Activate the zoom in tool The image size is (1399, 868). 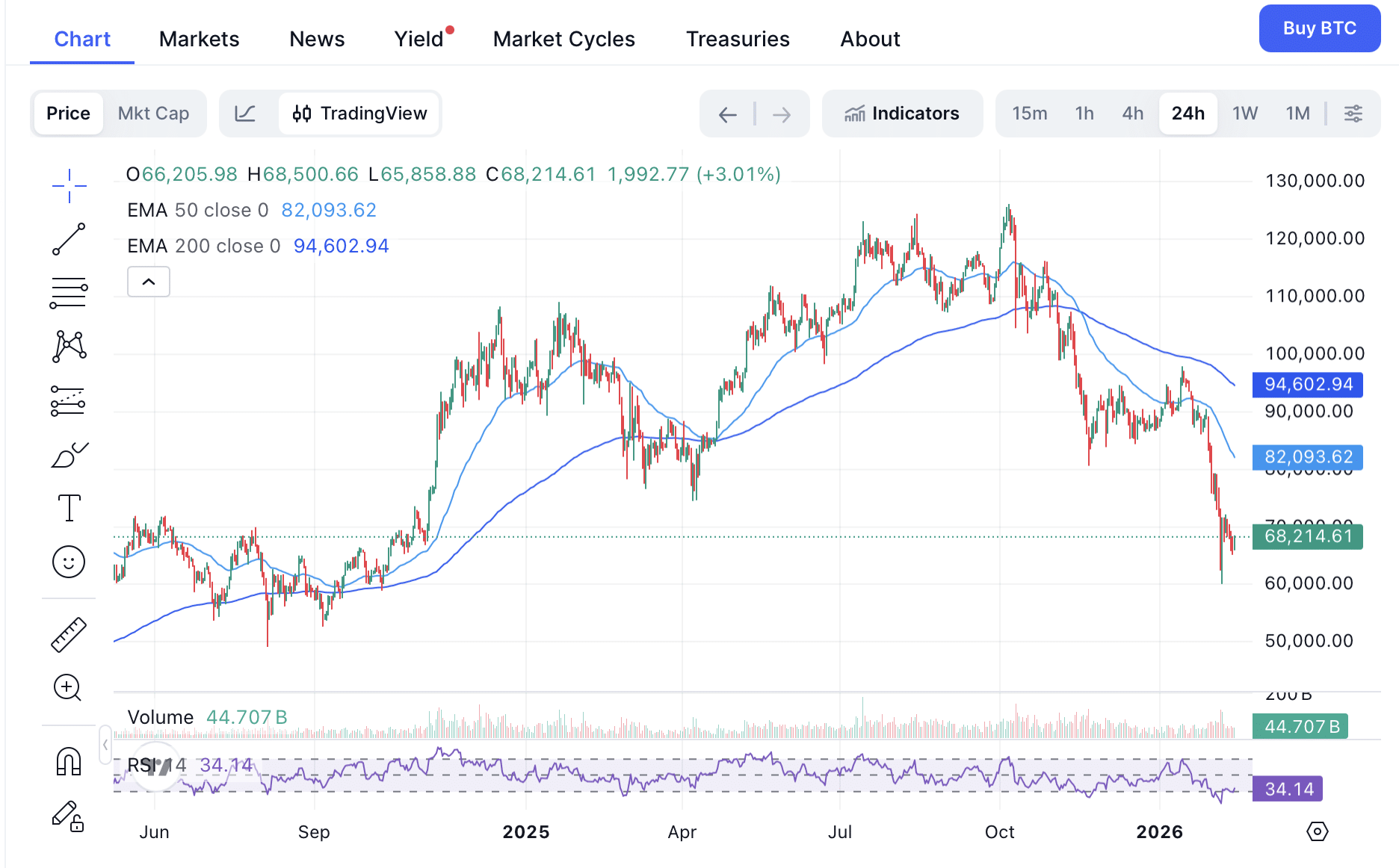pos(67,687)
